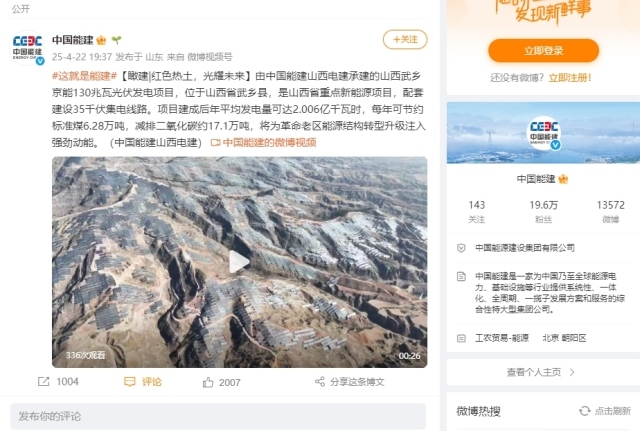
Task: Click the share icon 分享这条博文
Action: click(x=320, y=382)
